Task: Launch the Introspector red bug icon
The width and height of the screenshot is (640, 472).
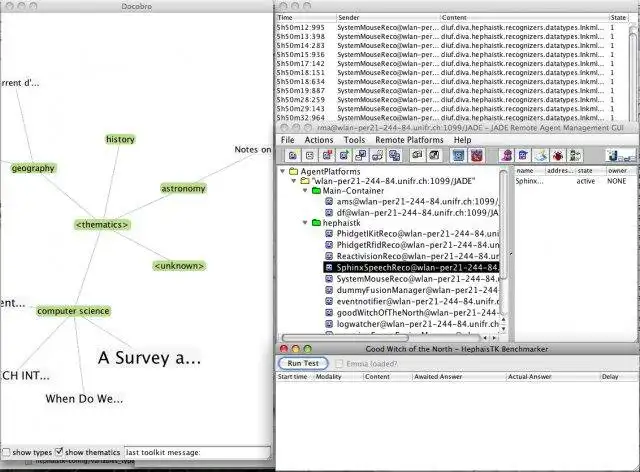Action: [x=558, y=156]
